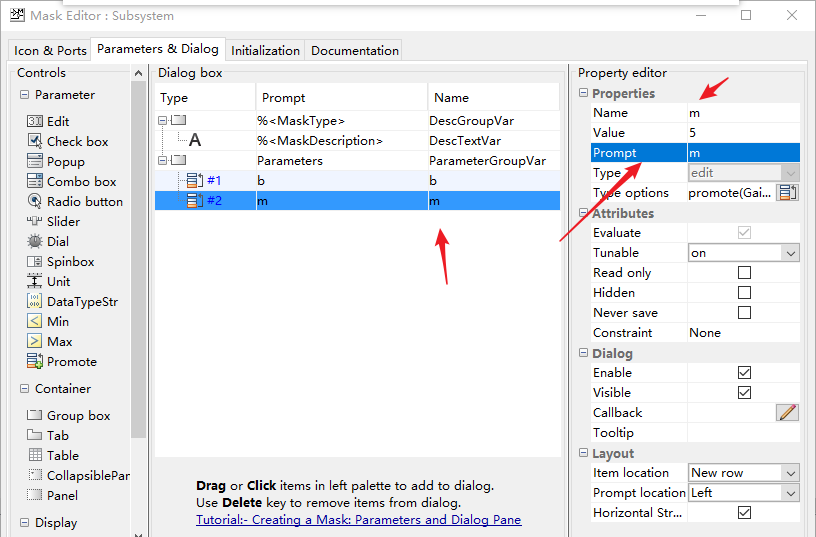816x537 pixels.
Task: Open Type options promote dialog button
Action: point(787,193)
